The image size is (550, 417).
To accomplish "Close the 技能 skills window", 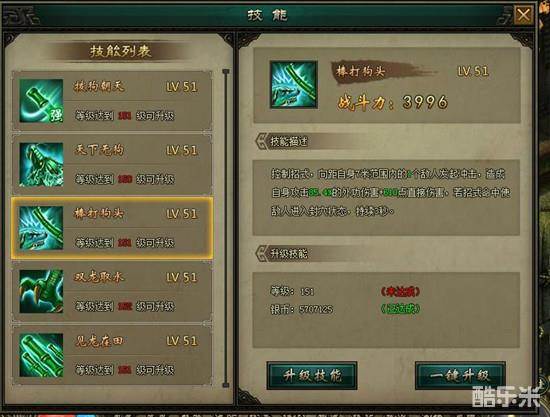I will click(x=524, y=15).
